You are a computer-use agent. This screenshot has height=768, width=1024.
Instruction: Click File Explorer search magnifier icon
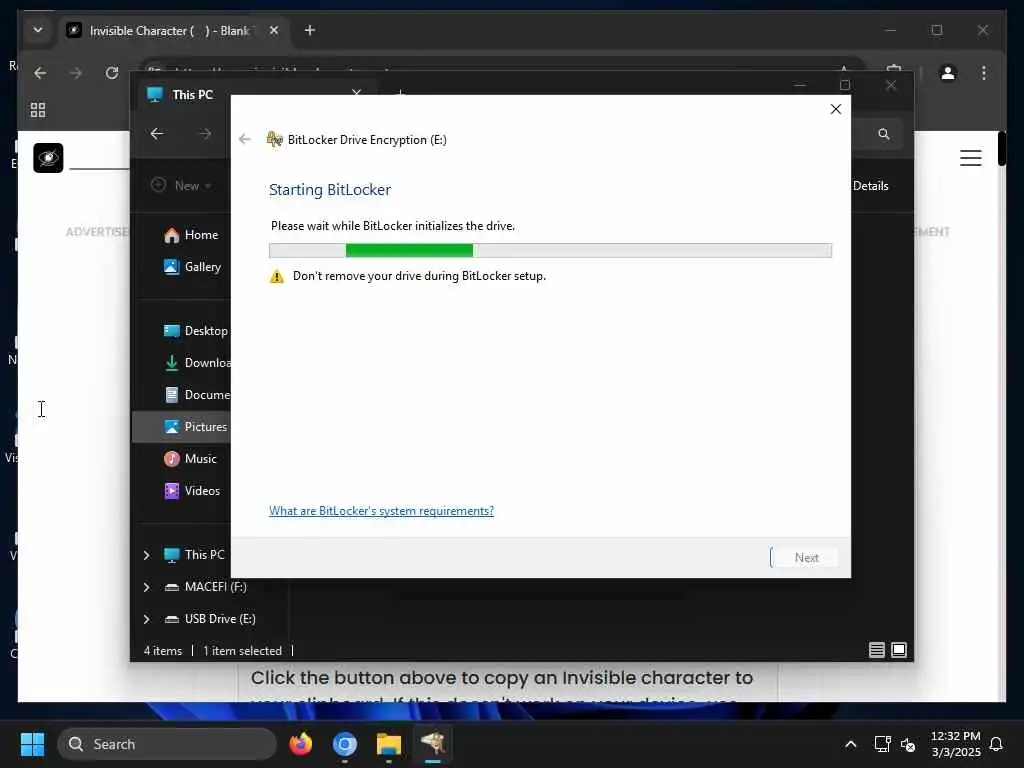[884, 134]
